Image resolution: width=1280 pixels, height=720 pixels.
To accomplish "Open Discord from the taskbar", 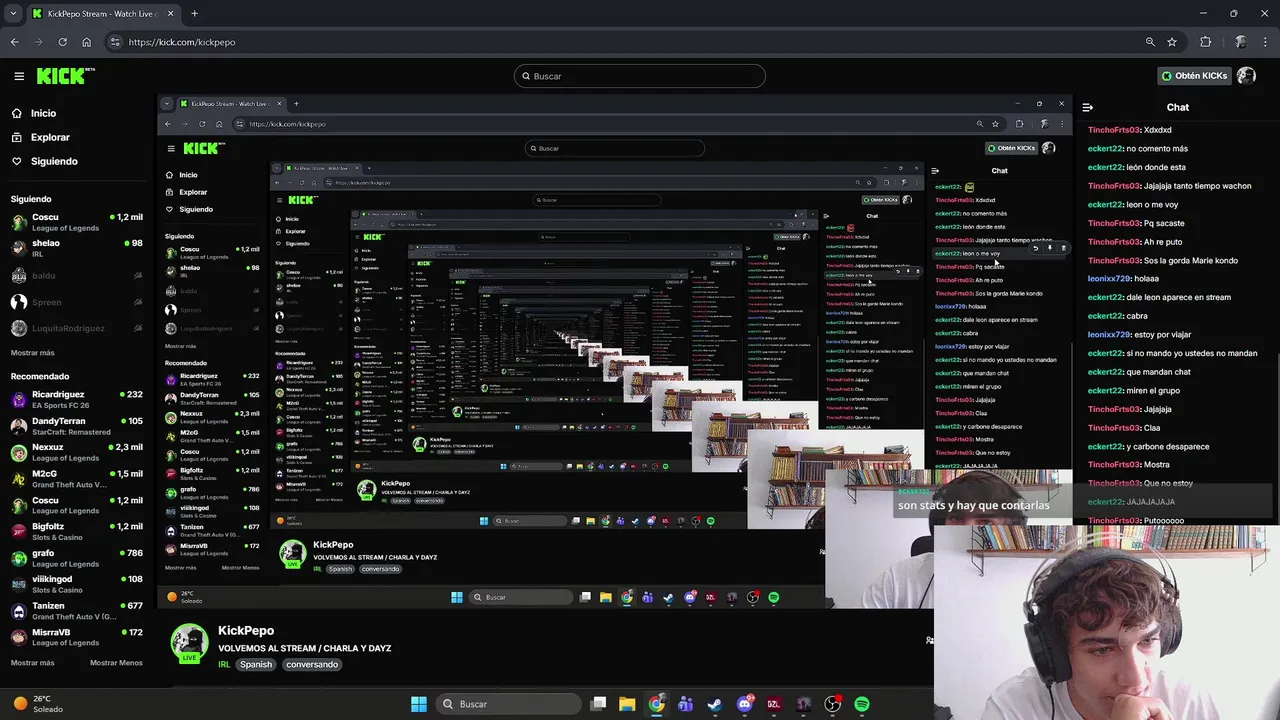I will tap(744, 704).
